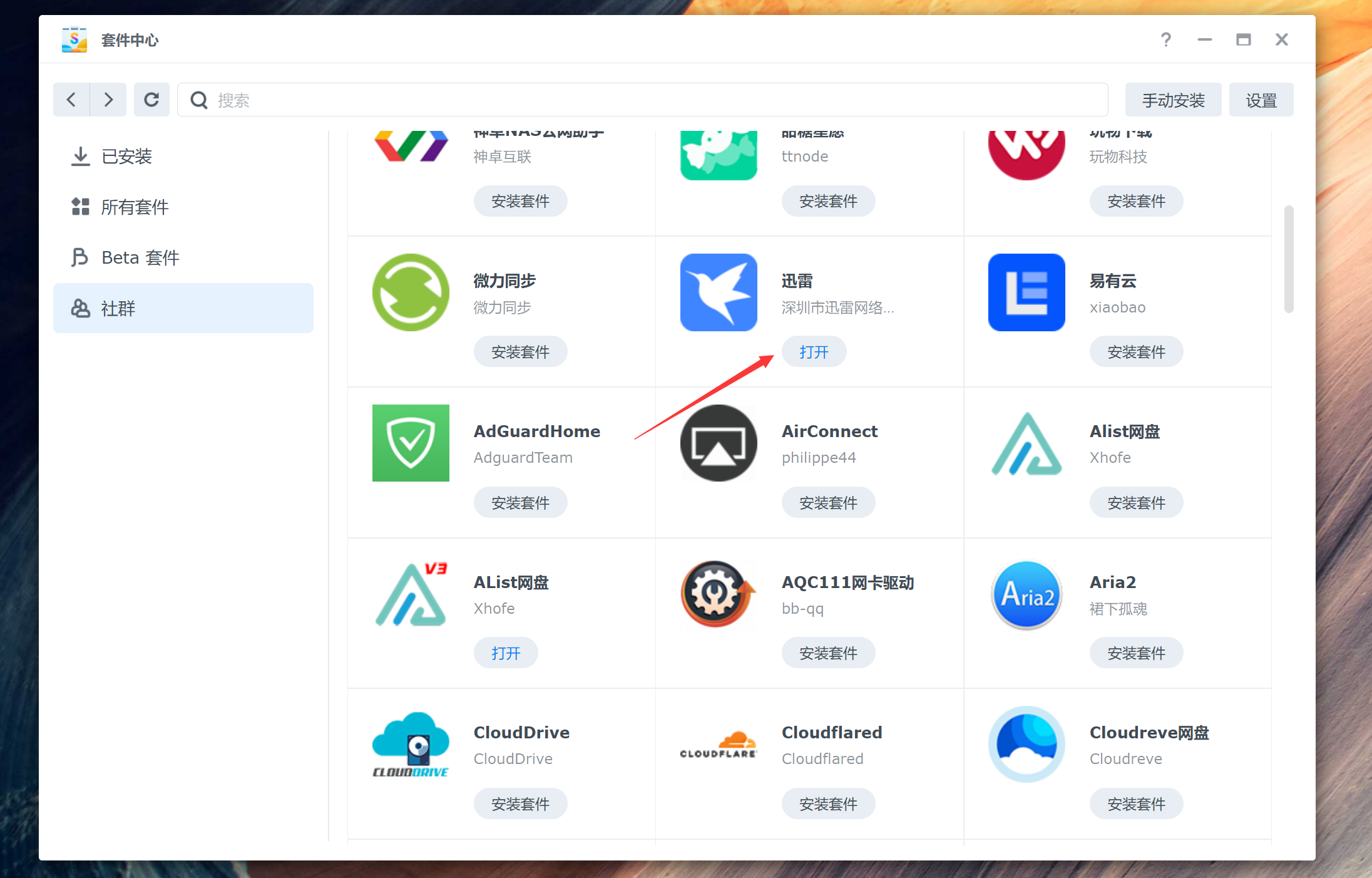This screenshot has width=1372, height=878.
Task: Click the Aria2 title text
Action: (1113, 582)
